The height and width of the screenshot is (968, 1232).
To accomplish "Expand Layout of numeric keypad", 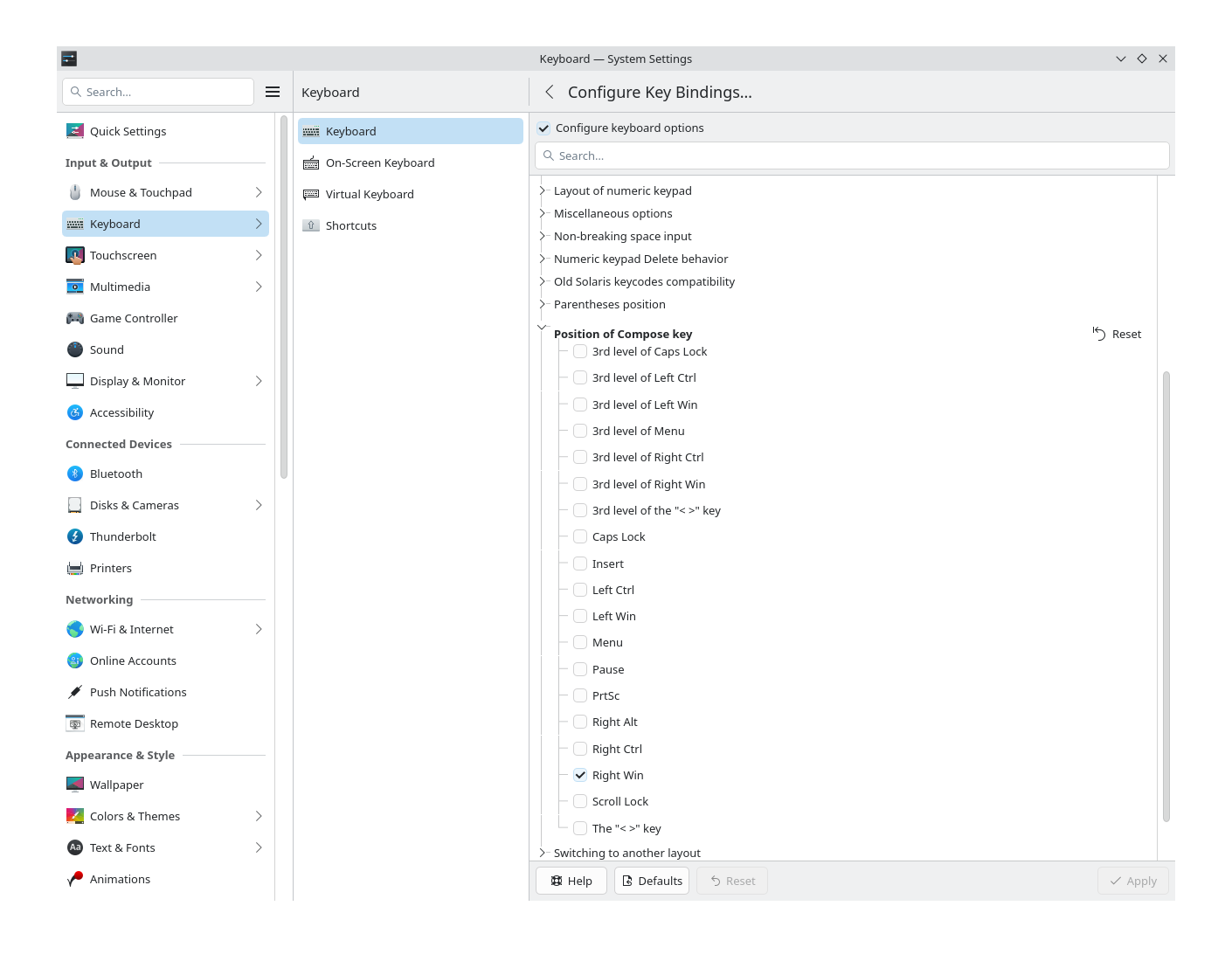I will (x=542, y=190).
